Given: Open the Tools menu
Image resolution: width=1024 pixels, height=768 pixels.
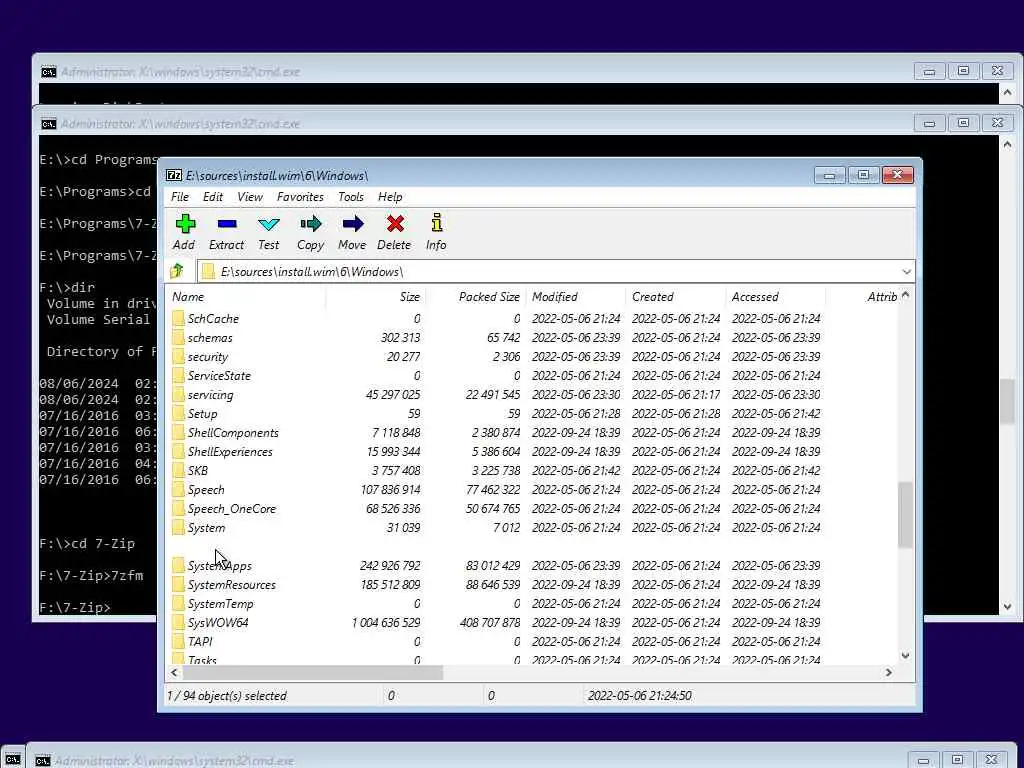Looking at the screenshot, I should [351, 197].
